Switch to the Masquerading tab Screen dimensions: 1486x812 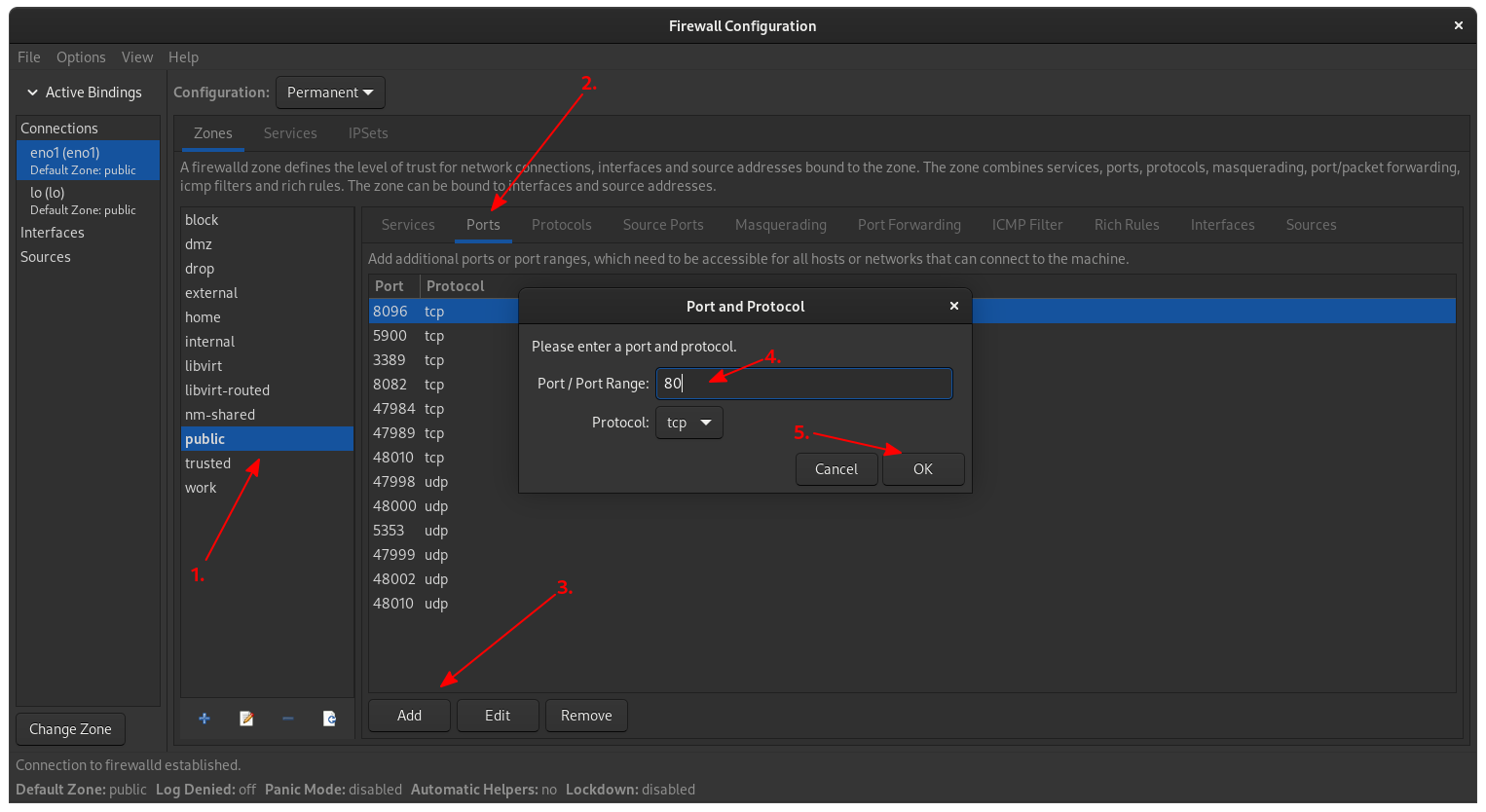coord(780,224)
